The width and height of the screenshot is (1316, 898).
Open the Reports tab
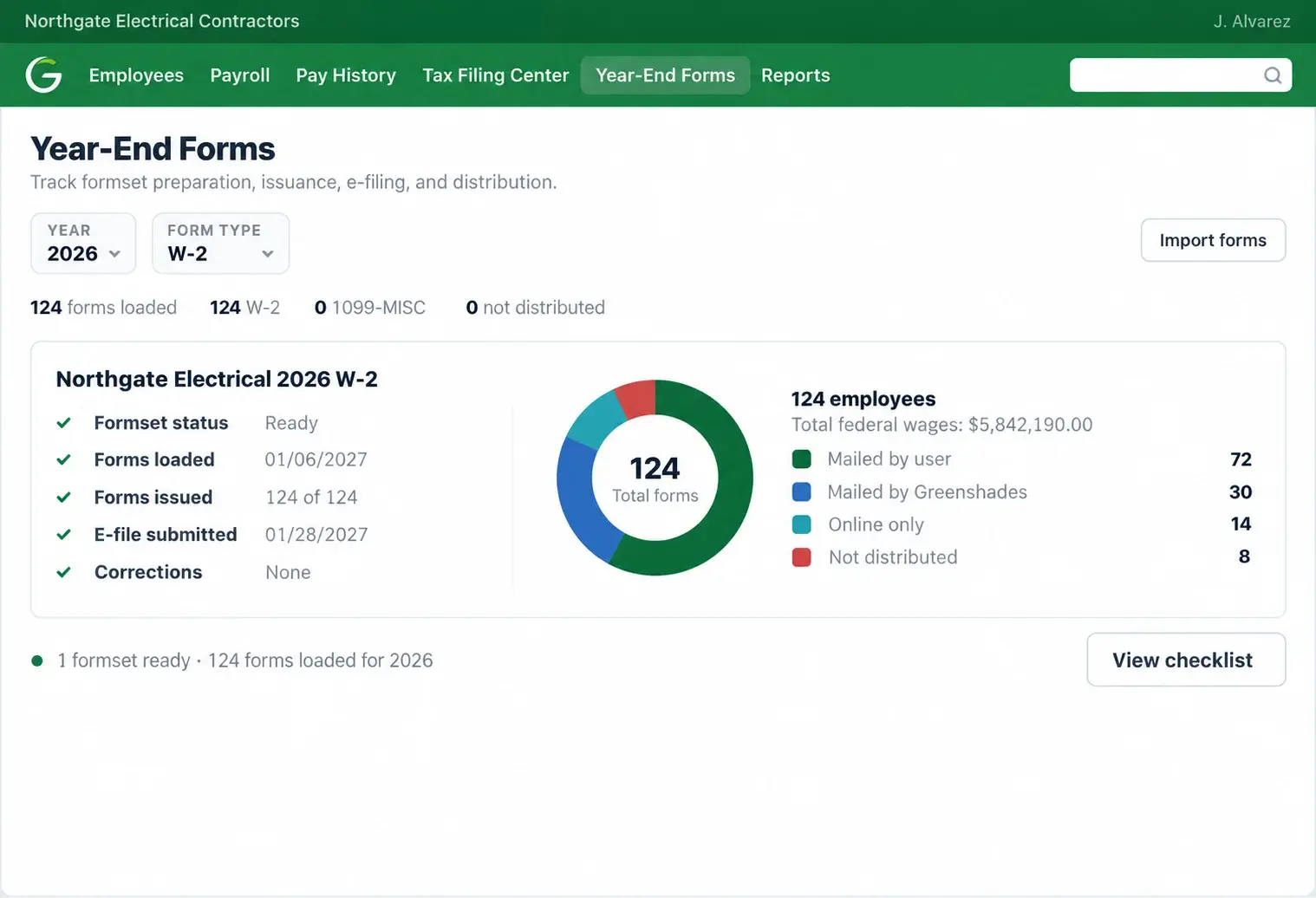pos(796,75)
